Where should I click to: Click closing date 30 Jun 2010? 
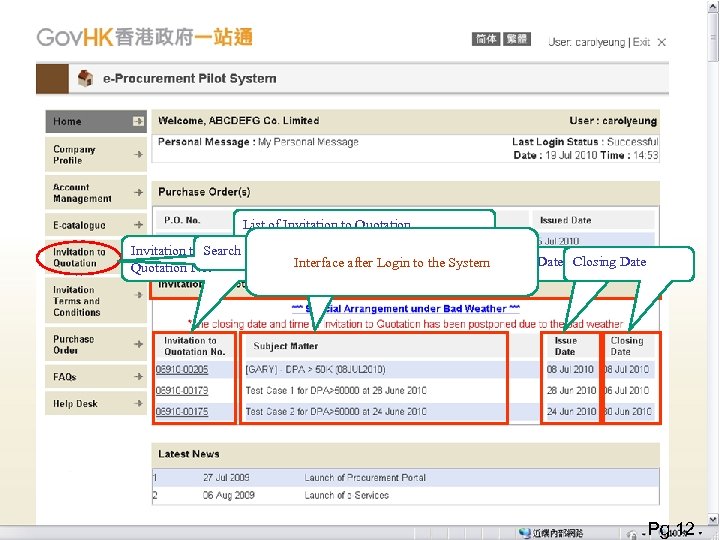[628, 411]
